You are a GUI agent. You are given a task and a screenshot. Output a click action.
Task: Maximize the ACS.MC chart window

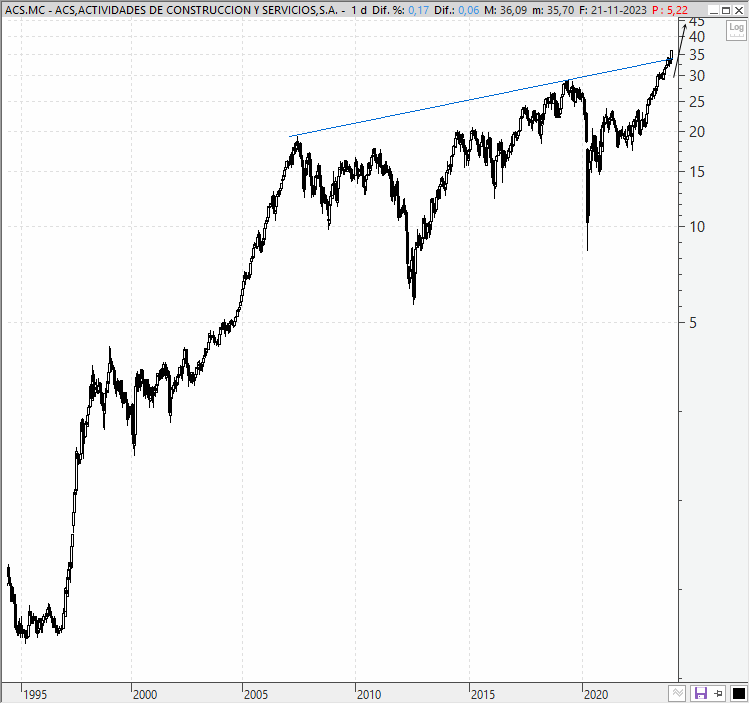(x=726, y=10)
